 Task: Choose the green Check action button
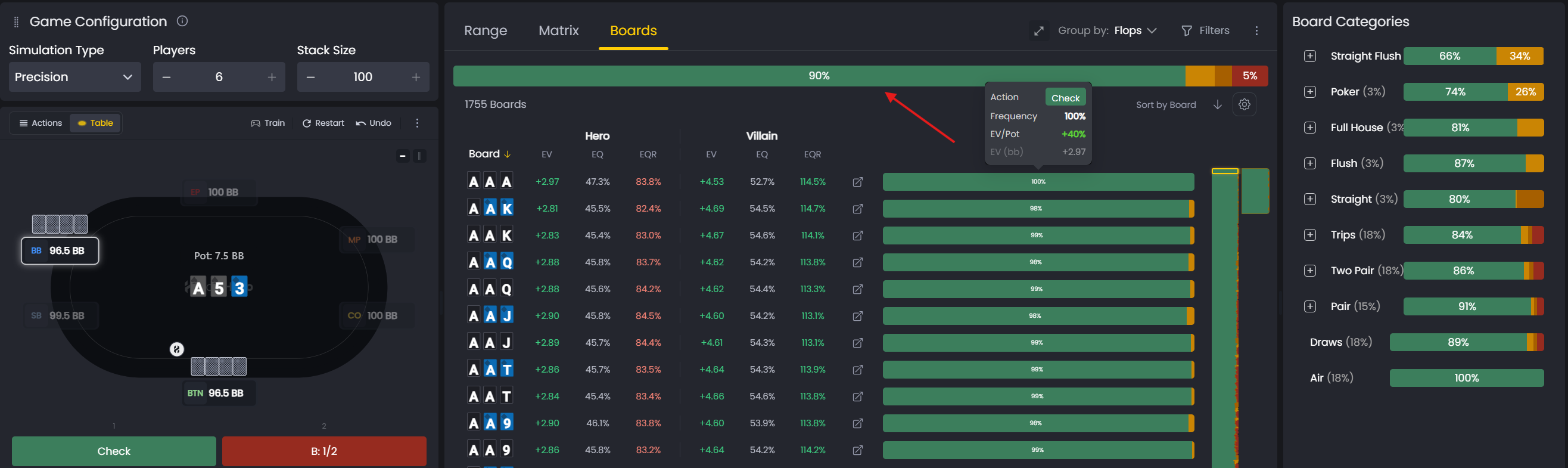(x=114, y=451)
